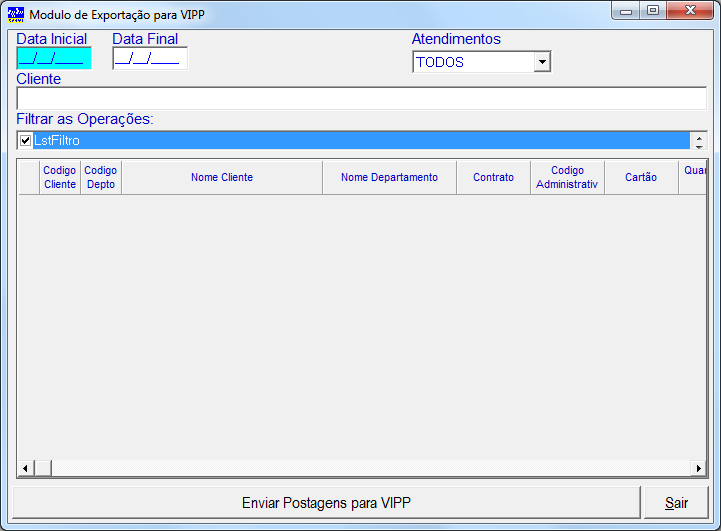This screenshot has height=531, width=721.
Task: Click the Nome Departamento column header
Action: 389,177
